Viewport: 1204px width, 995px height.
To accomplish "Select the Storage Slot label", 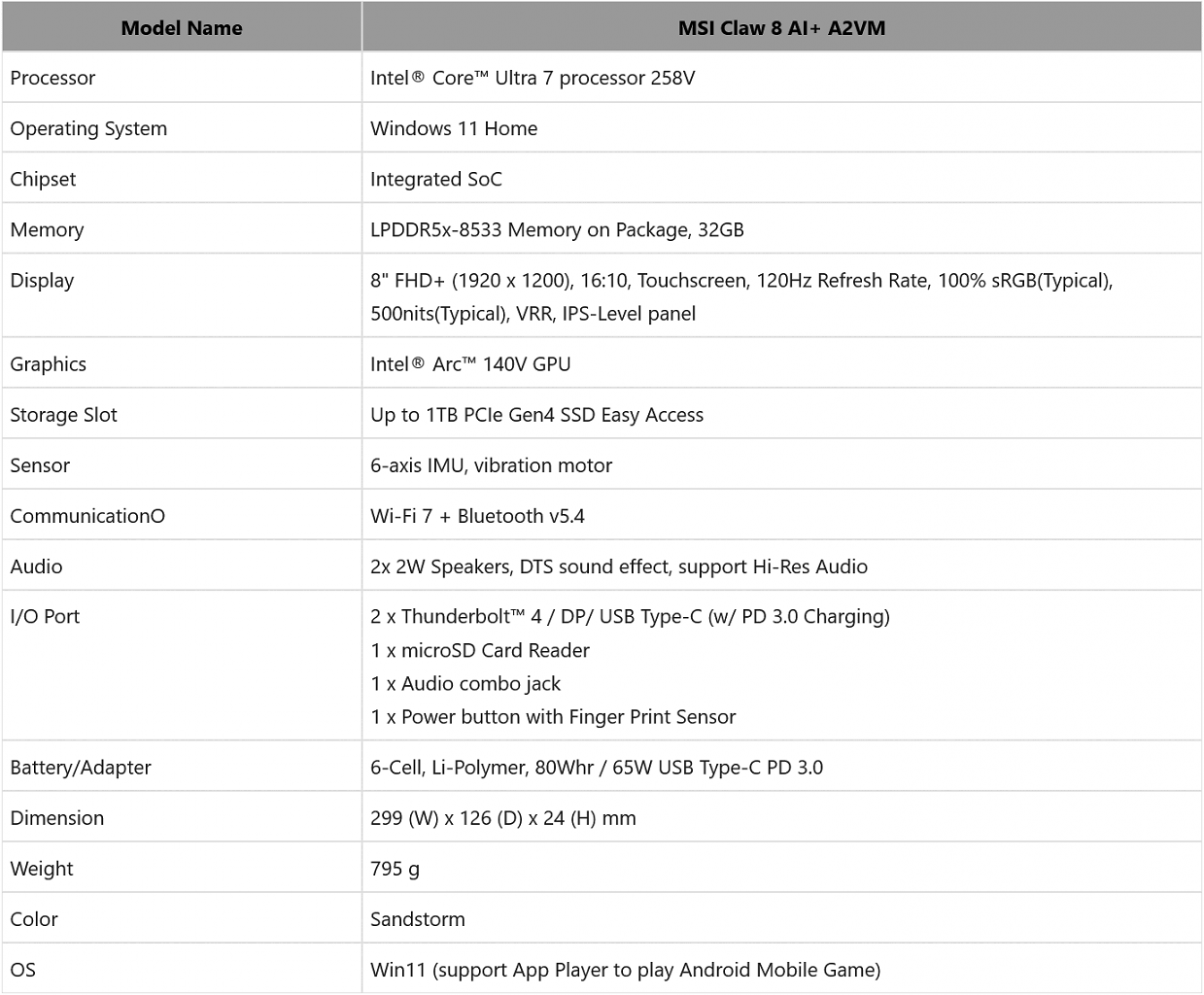I will click(63, 415).
